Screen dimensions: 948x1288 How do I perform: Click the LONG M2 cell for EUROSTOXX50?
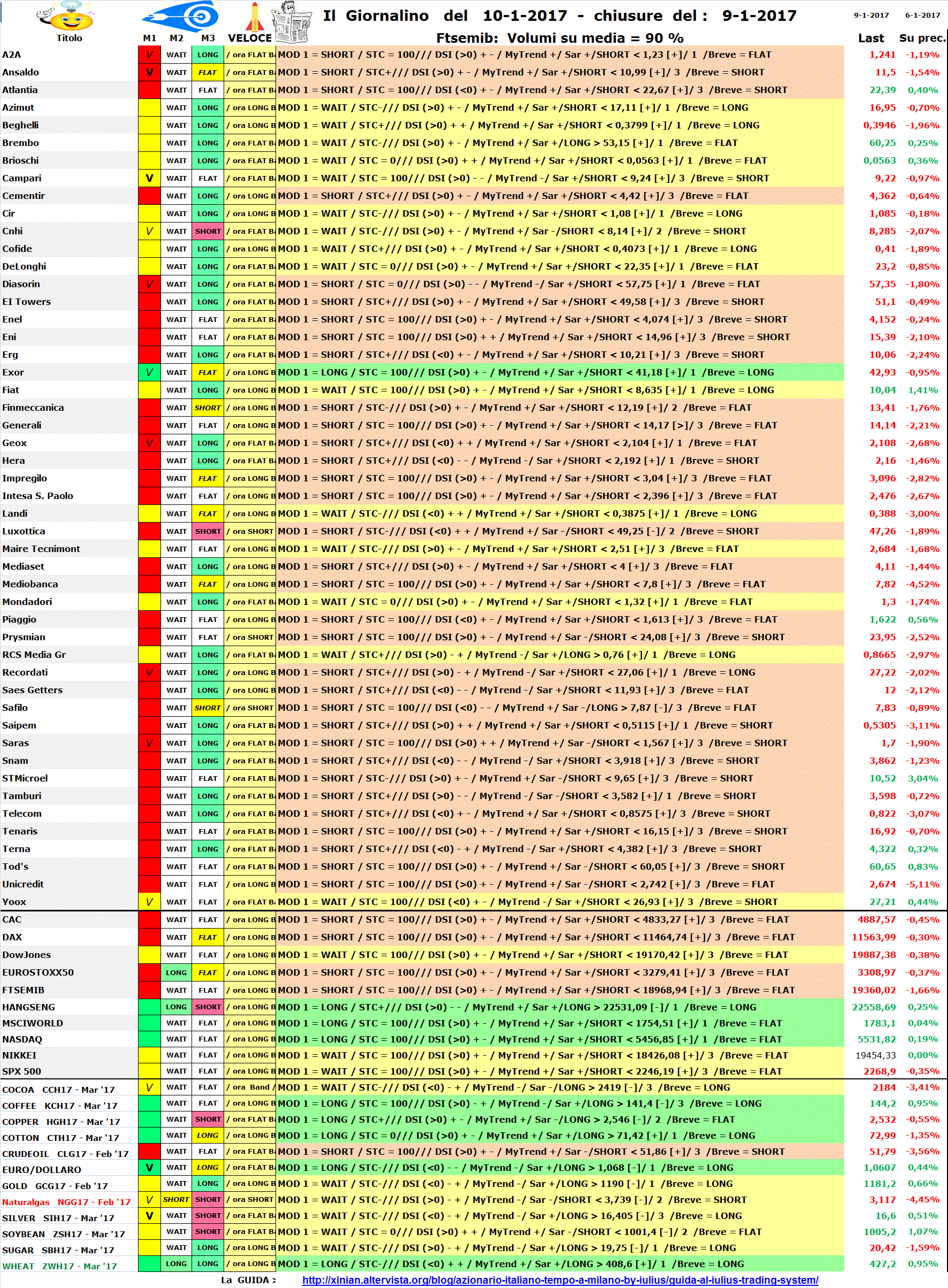pos(176,973)
